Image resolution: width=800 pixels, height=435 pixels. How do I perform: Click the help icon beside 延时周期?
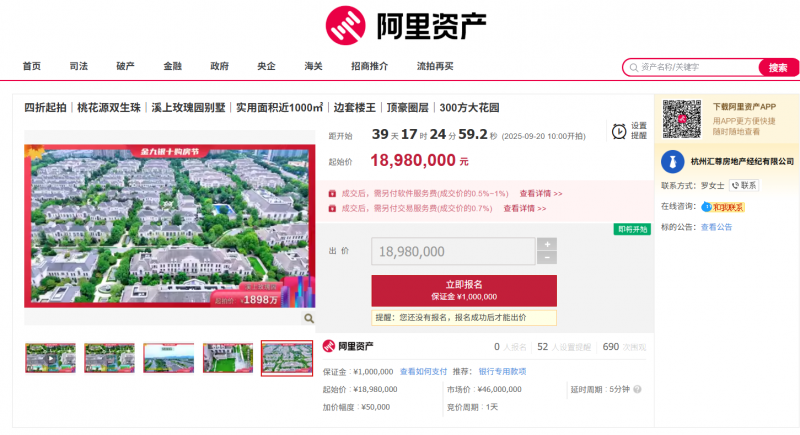[x=637, y=389]
